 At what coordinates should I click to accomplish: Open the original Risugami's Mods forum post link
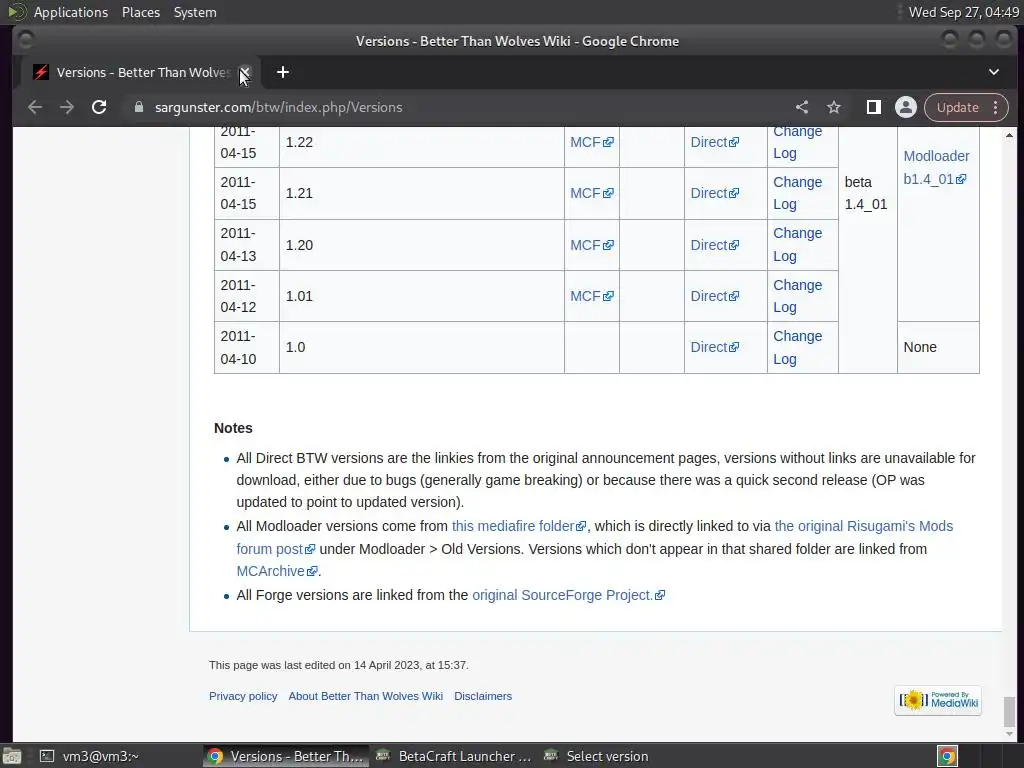pos(863,526)
